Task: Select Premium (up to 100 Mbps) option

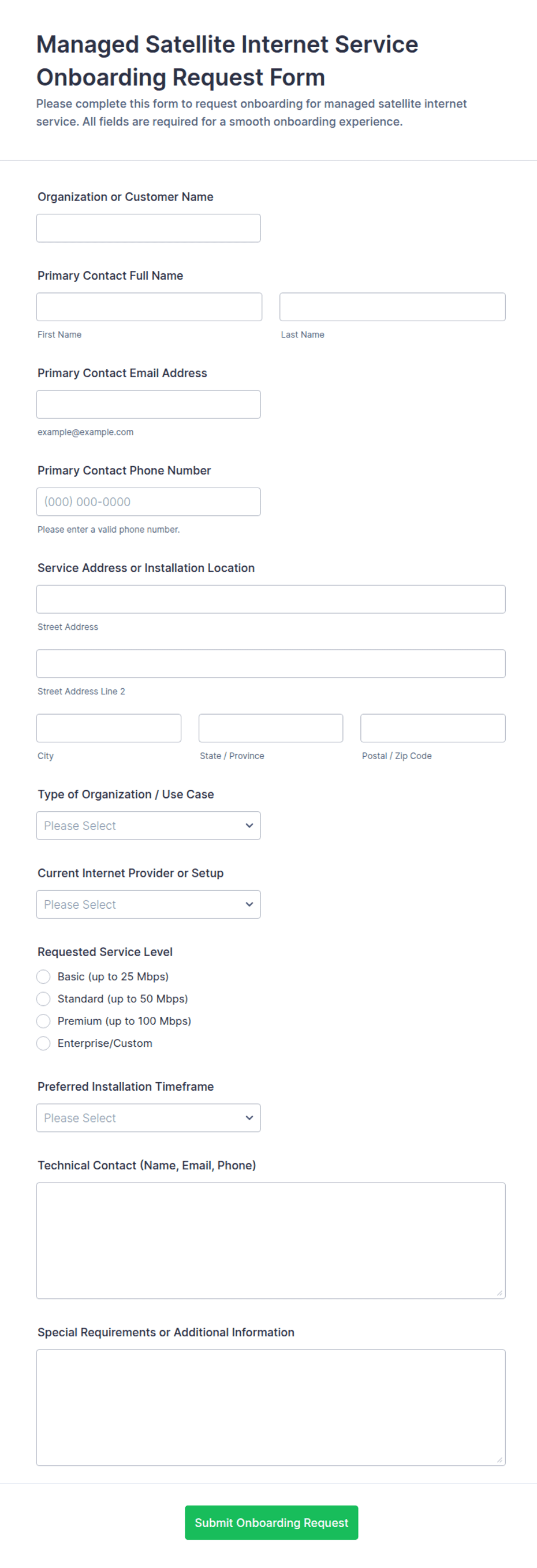Action: point(43,1021)
